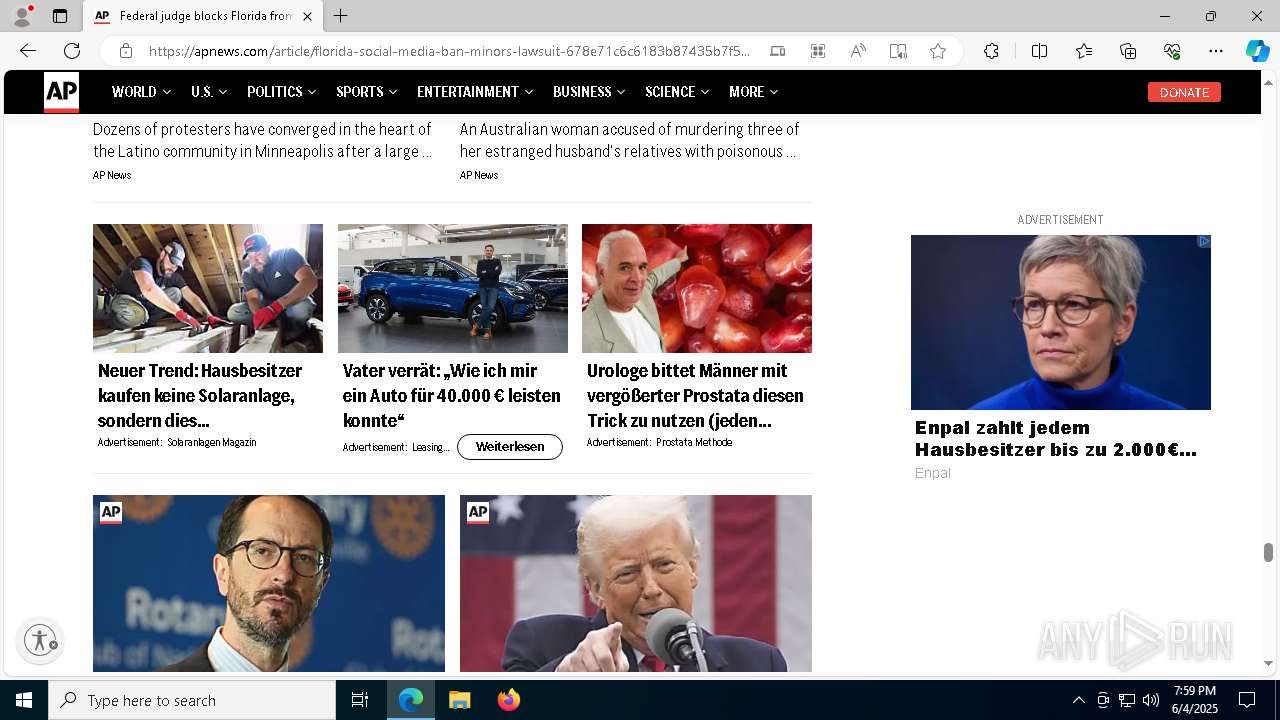Open Windows Start menu
The height and width of the screenshot is (720, 1280).
(24, 700)
